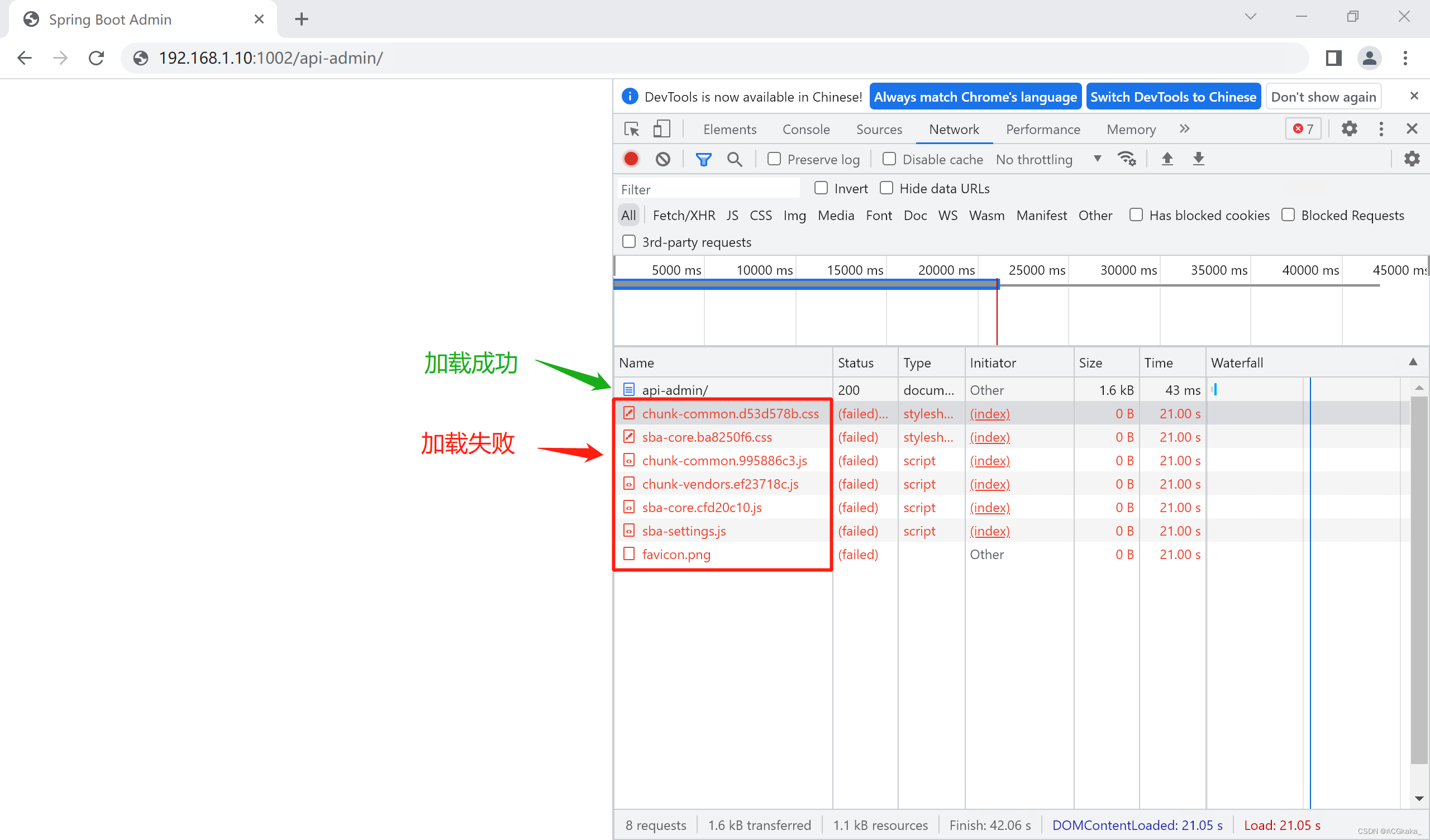Screen dimensions: 1430x840
Task: Close the Spring Boot Admin tab
Action: (259, 20)
